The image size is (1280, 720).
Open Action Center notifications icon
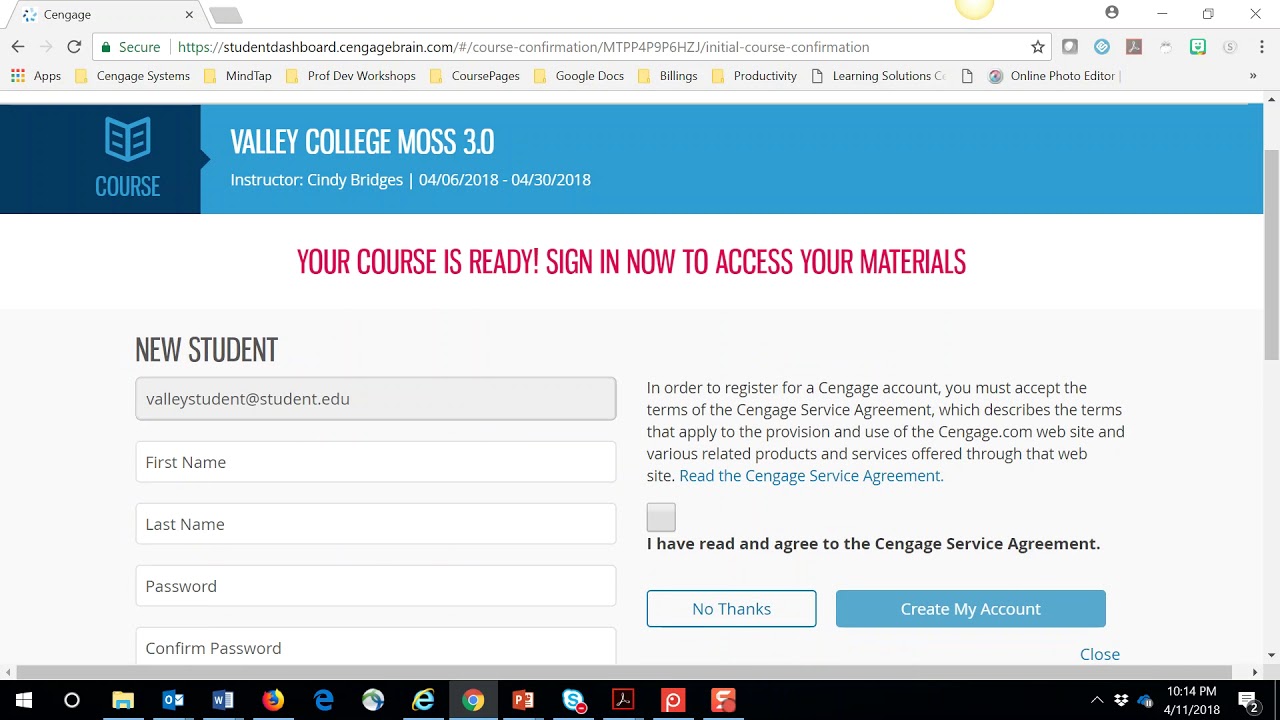tap(1248, 700)
